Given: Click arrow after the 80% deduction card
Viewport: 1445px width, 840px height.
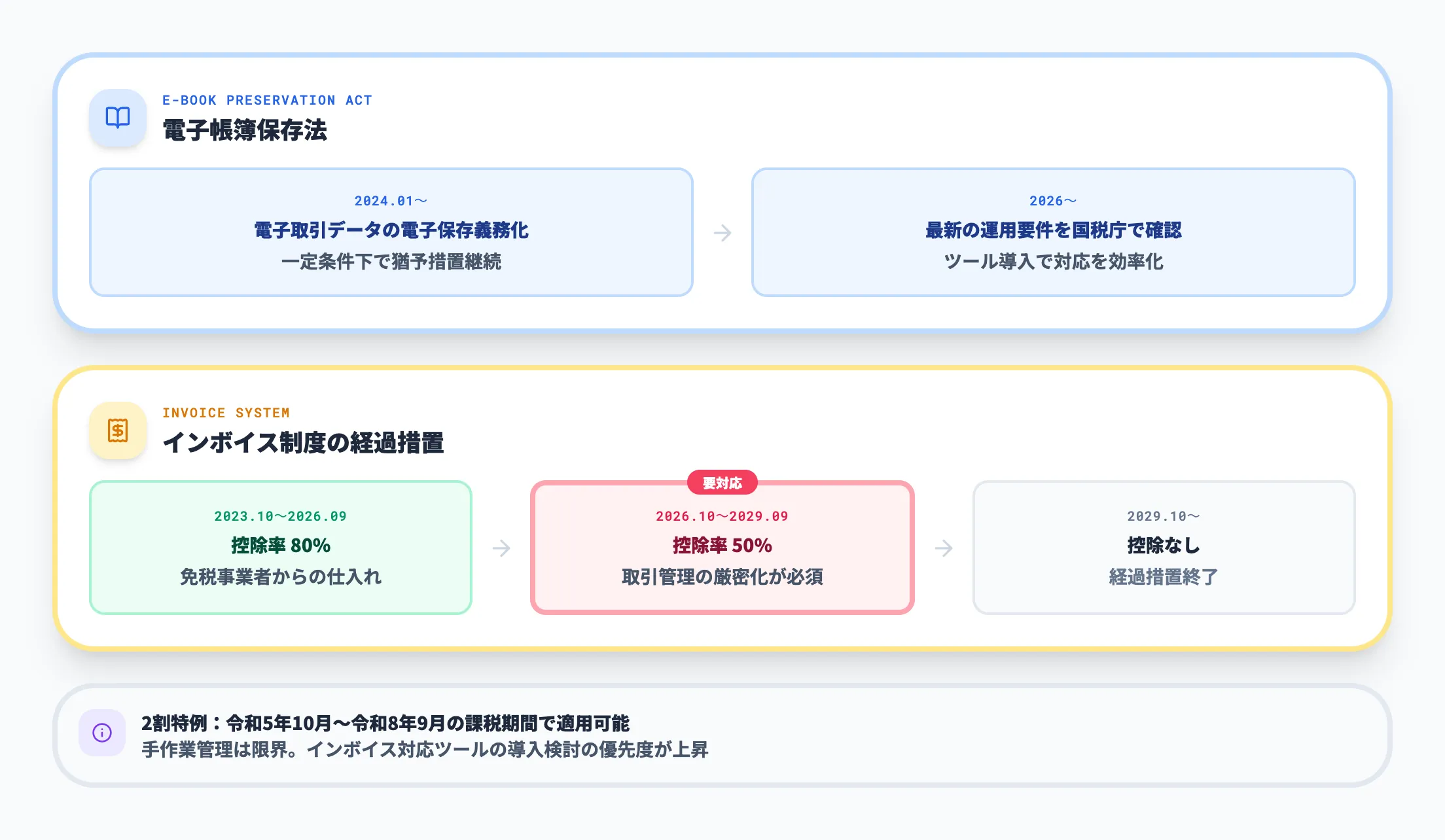Looking at the screenshot, I should click(501, 548).
